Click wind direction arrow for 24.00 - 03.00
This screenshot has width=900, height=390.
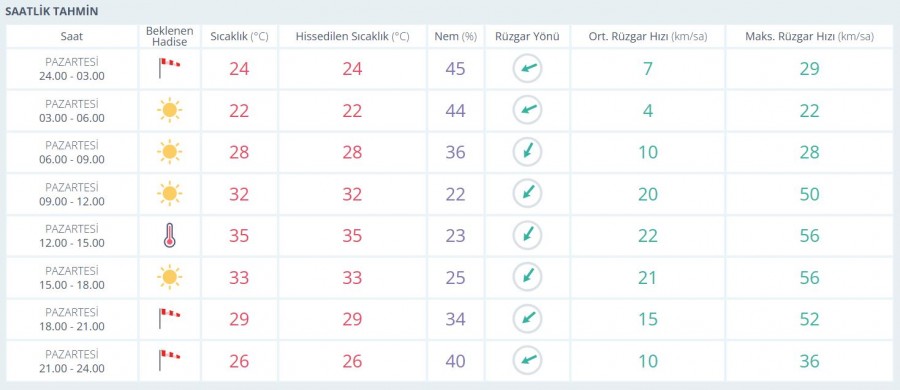coord(527,69)
